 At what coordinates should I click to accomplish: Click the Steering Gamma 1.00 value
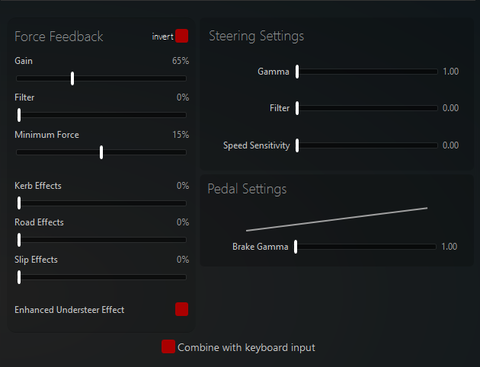point(451,71)
